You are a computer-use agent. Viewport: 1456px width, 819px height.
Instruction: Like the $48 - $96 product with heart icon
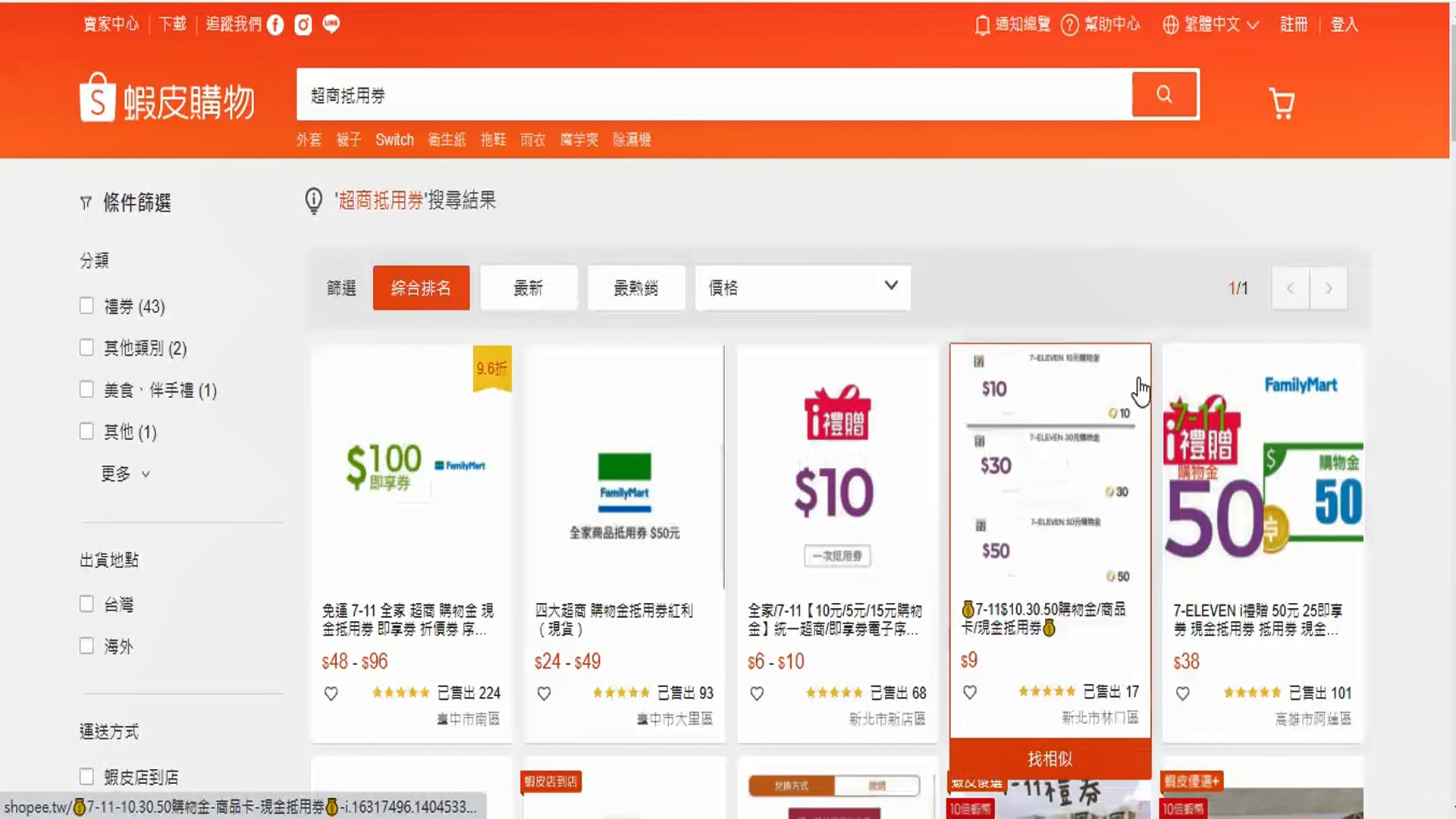tap(331, 693)
